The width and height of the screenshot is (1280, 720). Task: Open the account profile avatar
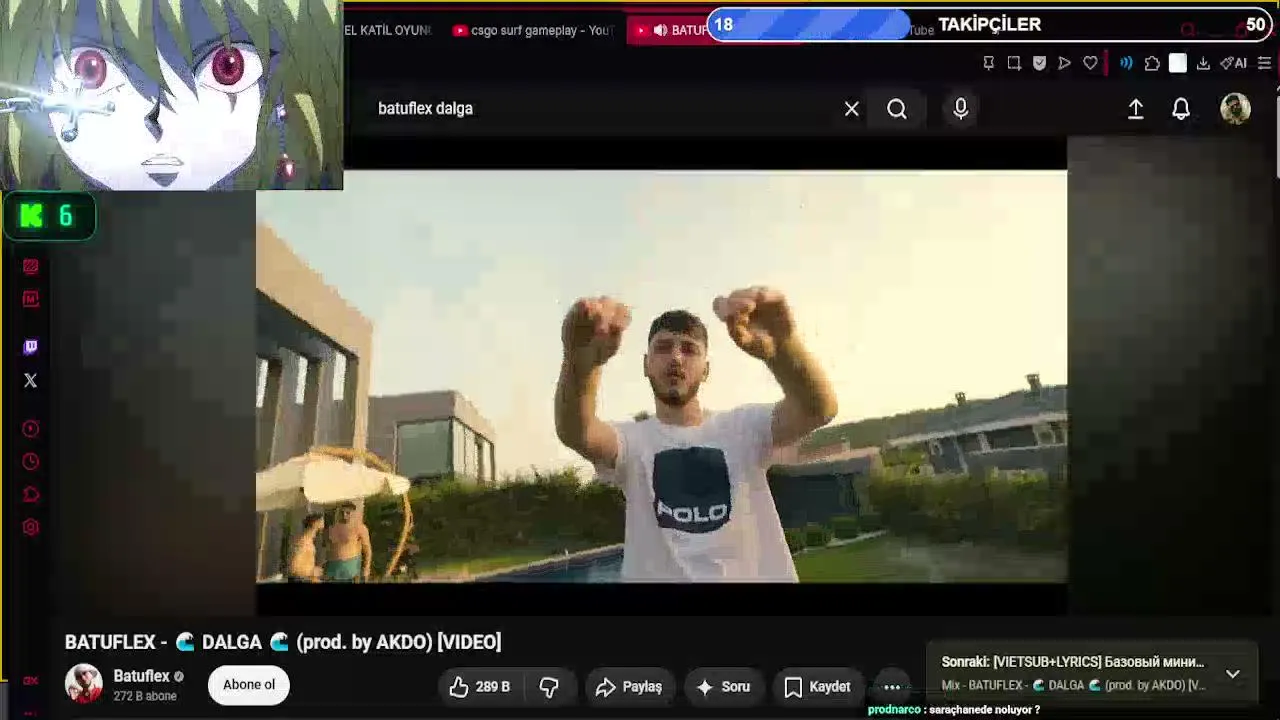pyautogui.click(x=1235, y=109)
